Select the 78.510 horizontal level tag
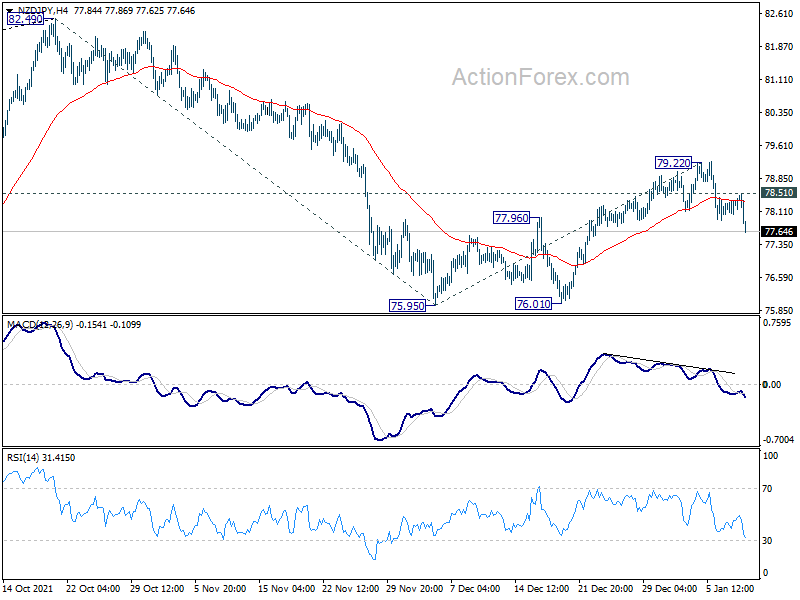 (779, 193)
